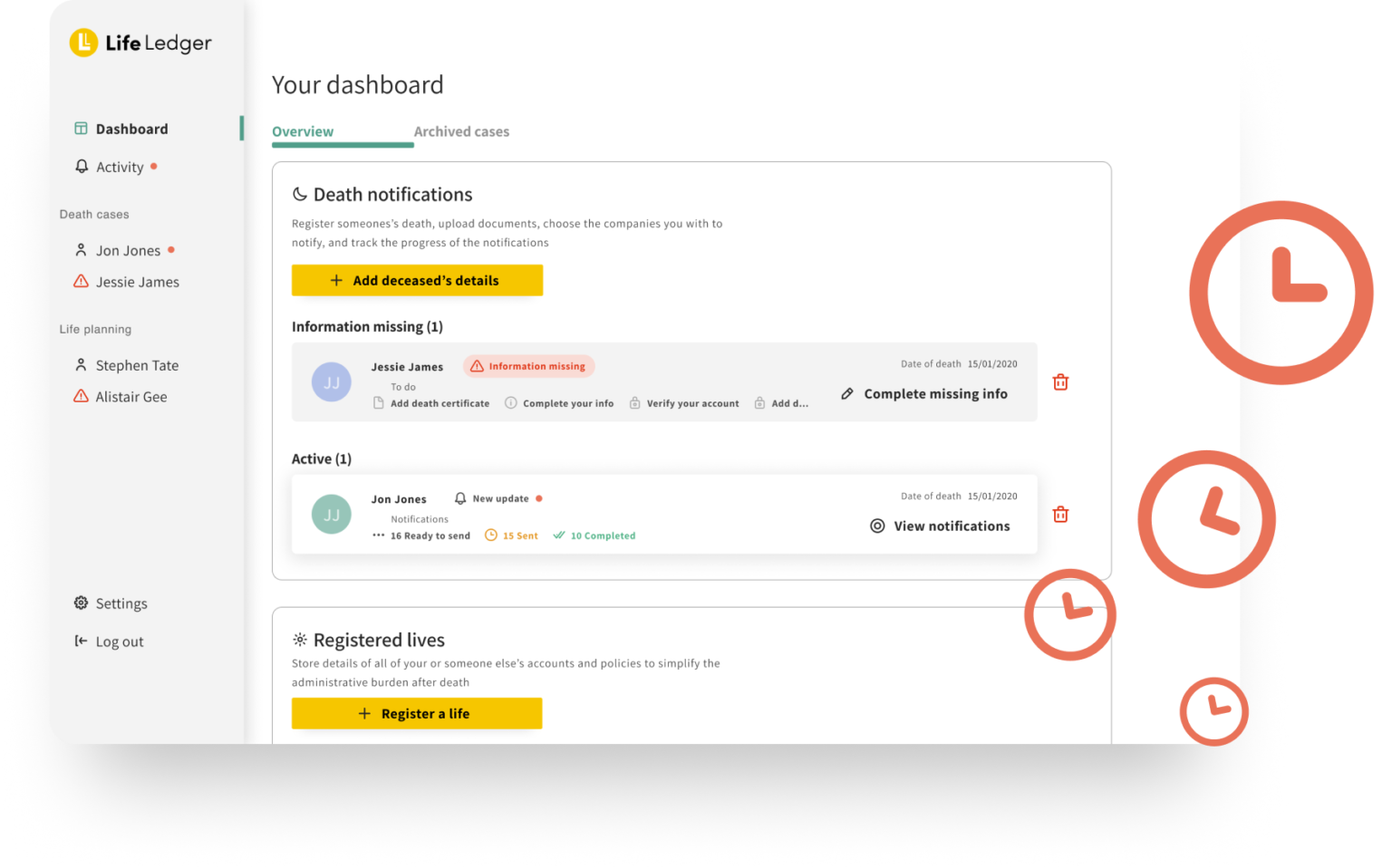This screenshot has height=868, width=1392.
Task: Click the Information missing badge for Jessie James
Action: (528, 366)
